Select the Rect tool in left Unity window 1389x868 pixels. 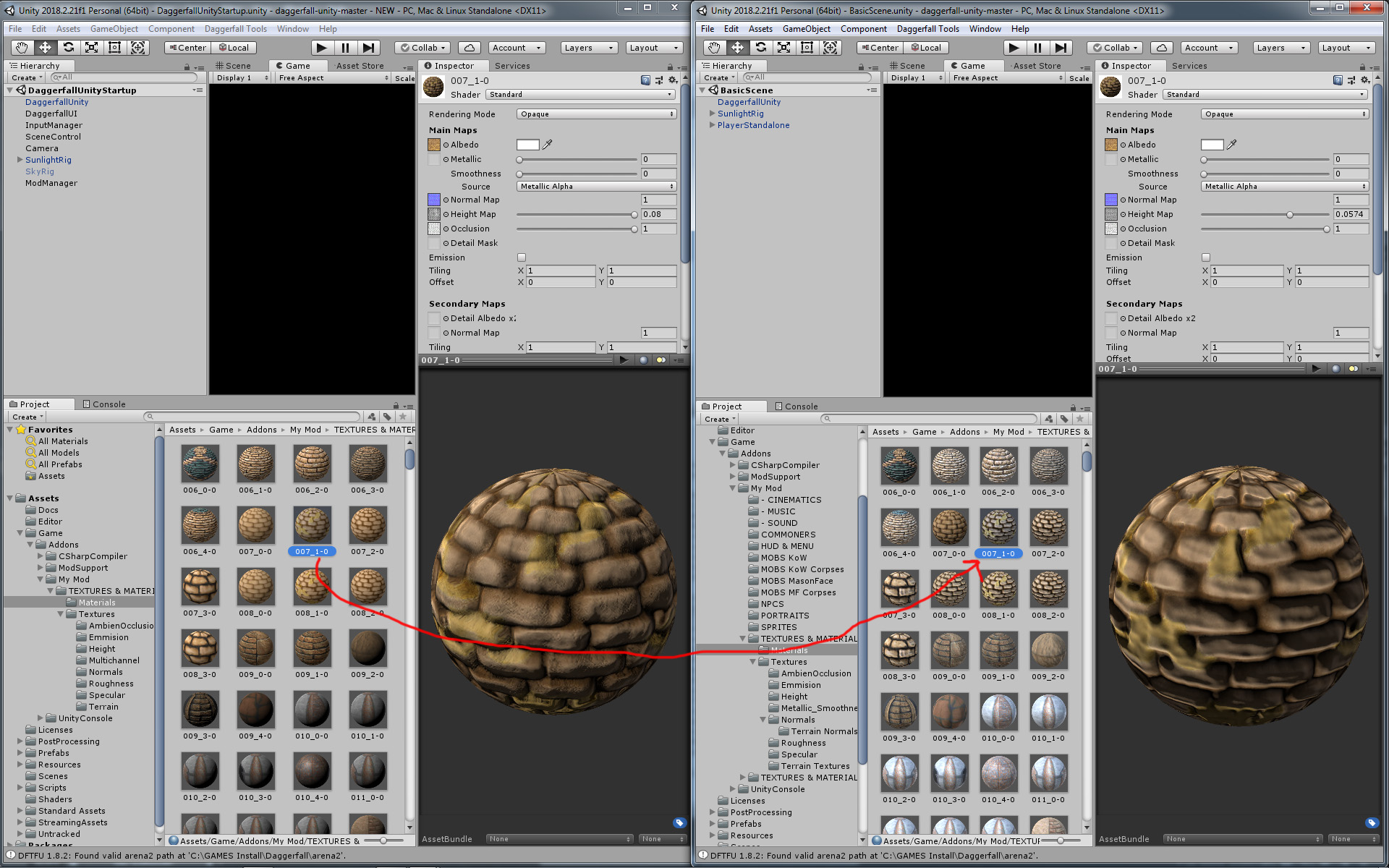(x=114, y=48)
